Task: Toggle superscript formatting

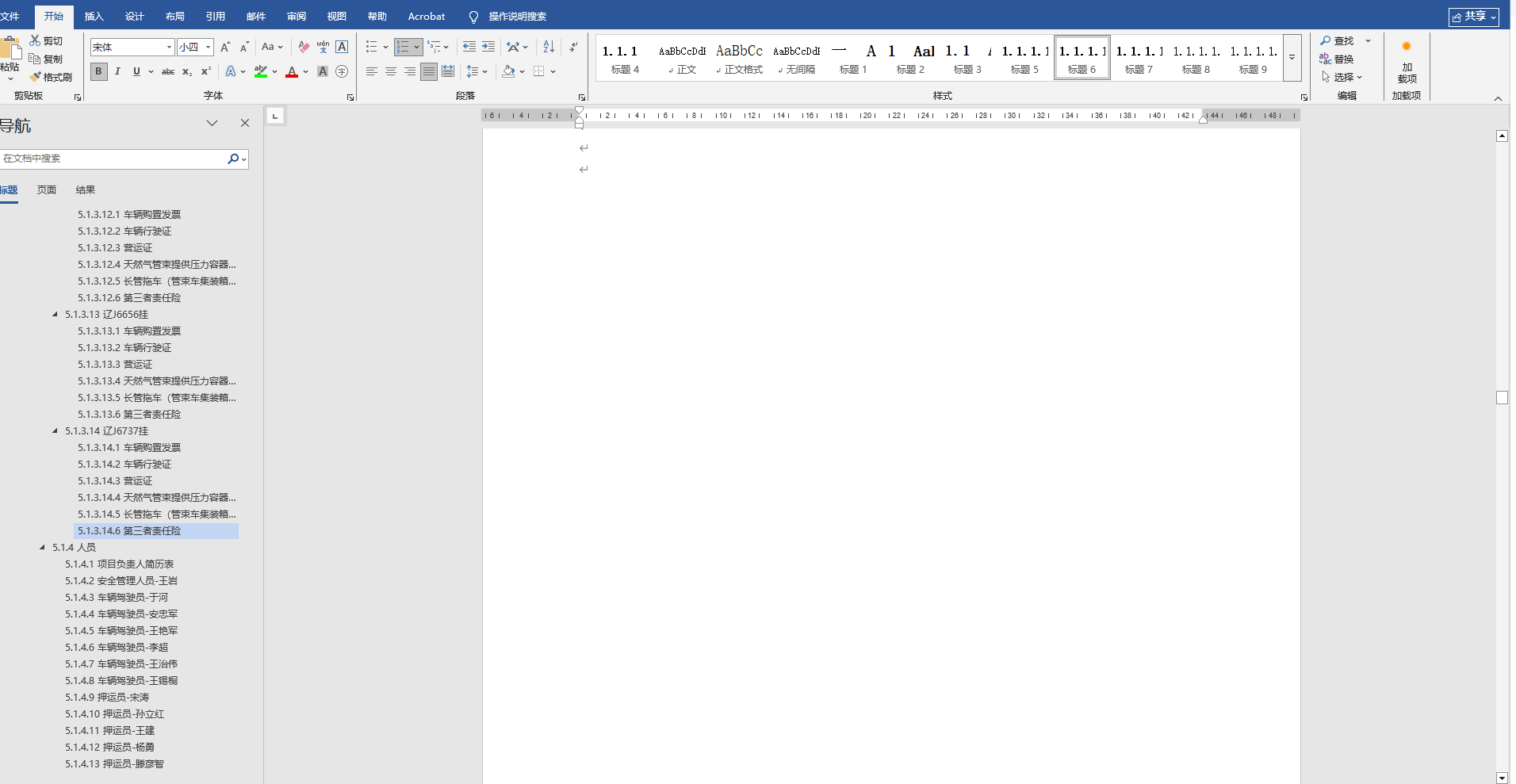Action: click(x=206, y=71)
